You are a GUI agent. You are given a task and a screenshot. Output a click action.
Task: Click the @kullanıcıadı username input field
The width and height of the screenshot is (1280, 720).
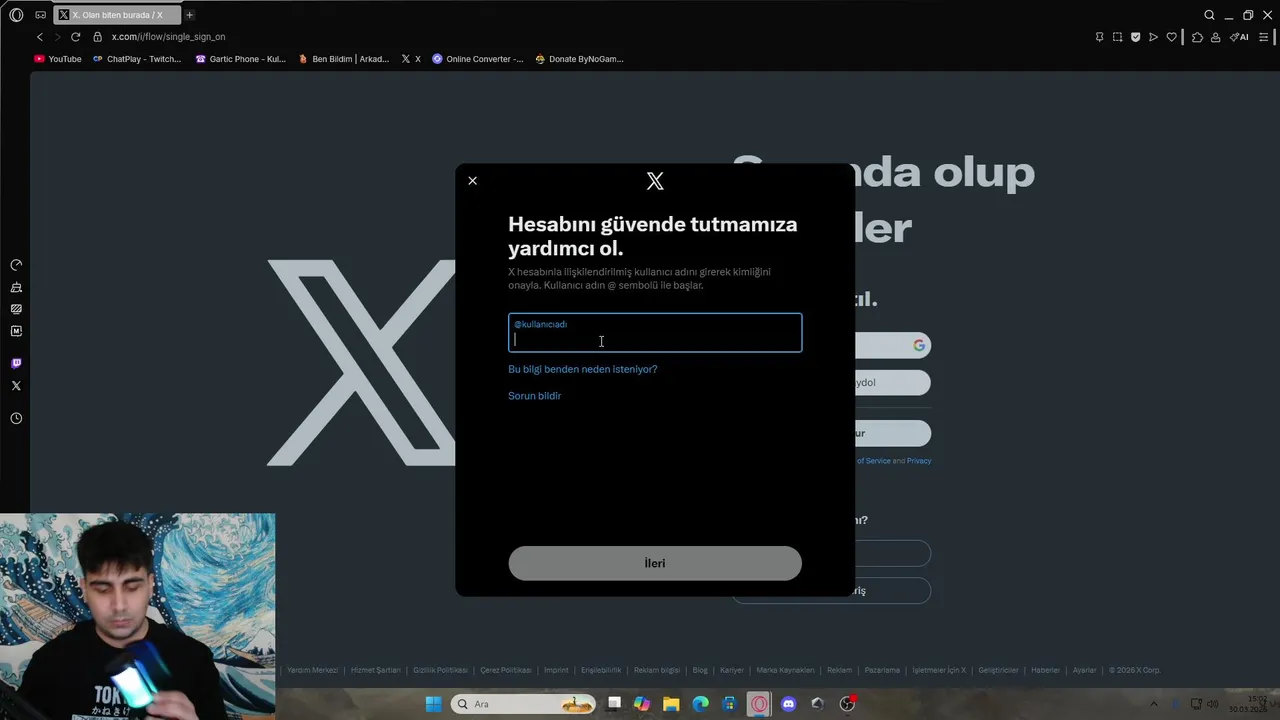(655, 333)
